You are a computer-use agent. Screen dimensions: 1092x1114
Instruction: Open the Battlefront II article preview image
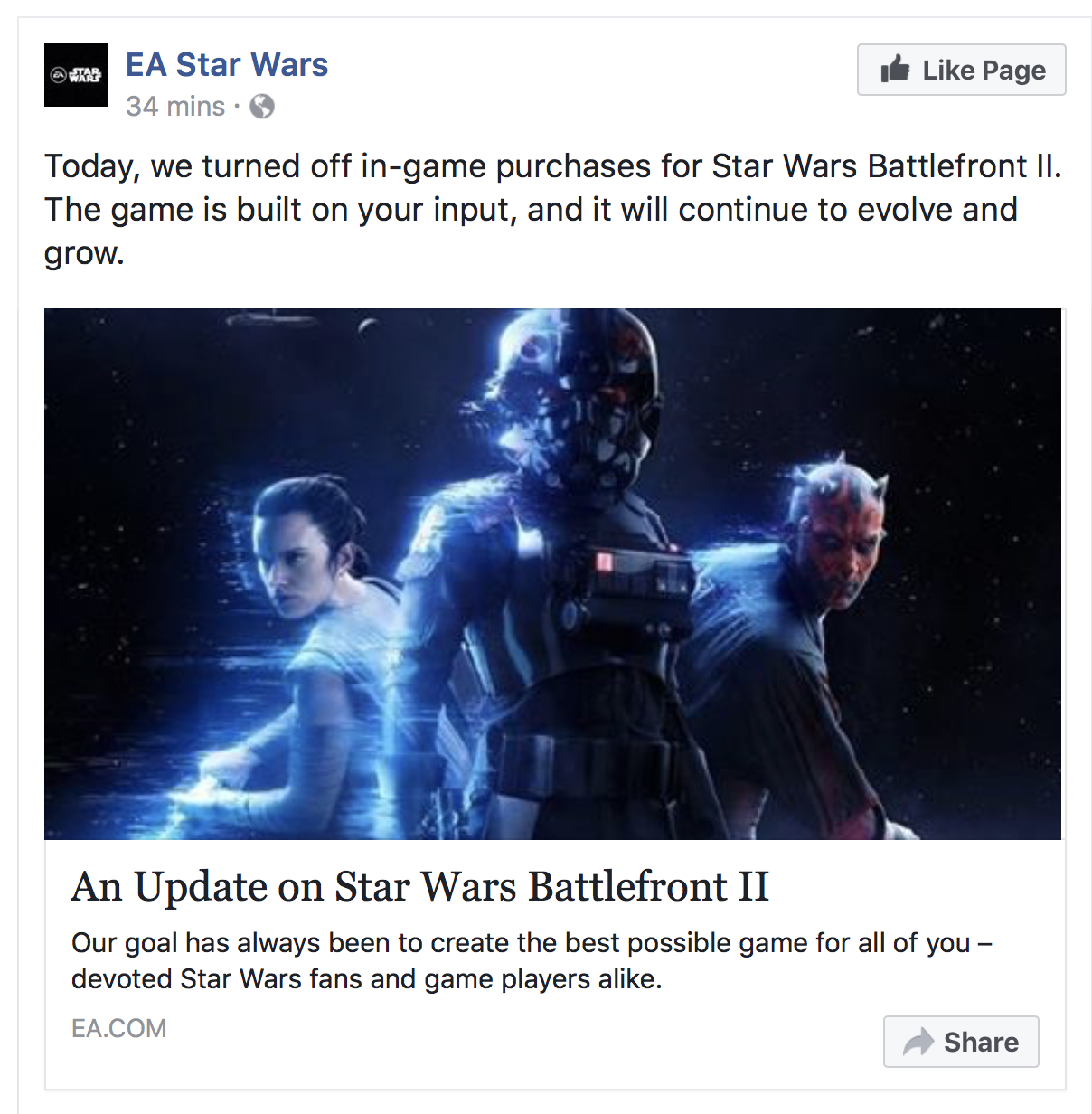[552, 574]
